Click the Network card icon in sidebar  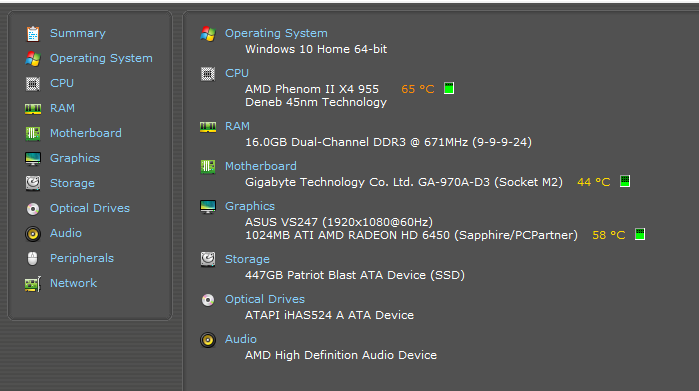33,284
